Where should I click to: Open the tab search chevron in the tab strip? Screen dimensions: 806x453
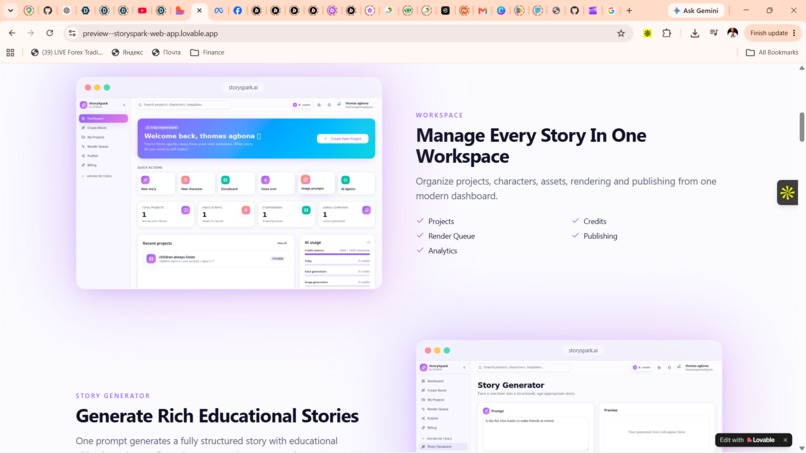[10, 10]
